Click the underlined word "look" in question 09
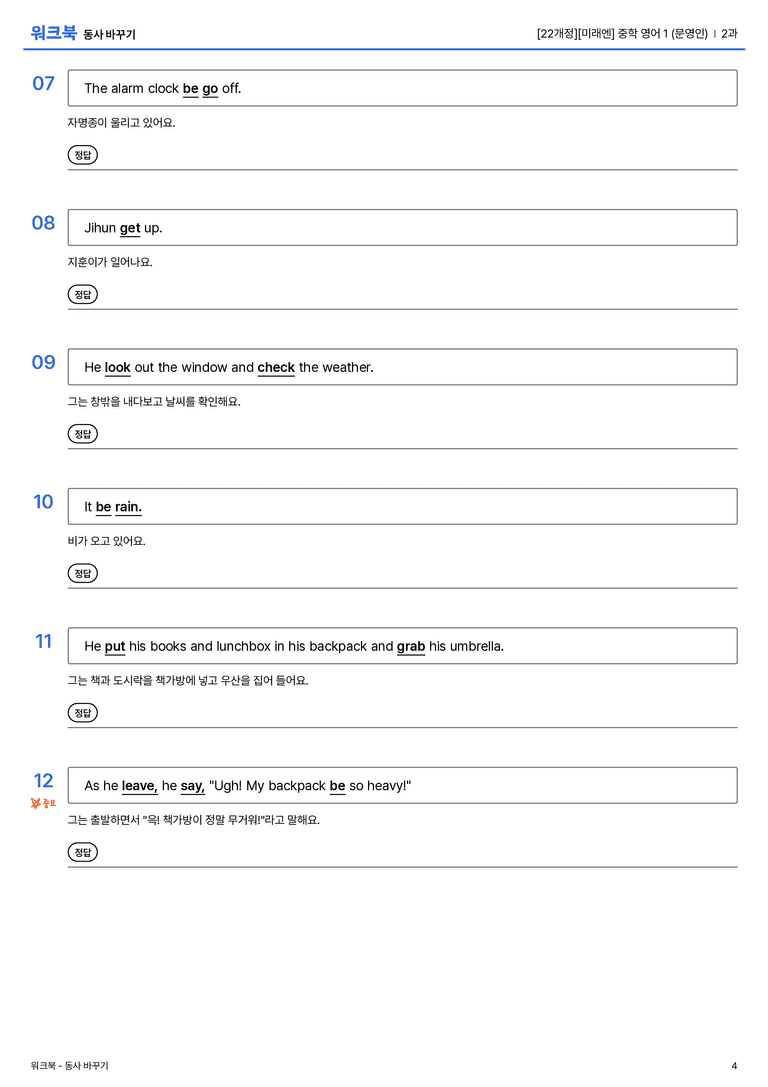This screenshot has width=768, height=1087. (x=118, y=367)
